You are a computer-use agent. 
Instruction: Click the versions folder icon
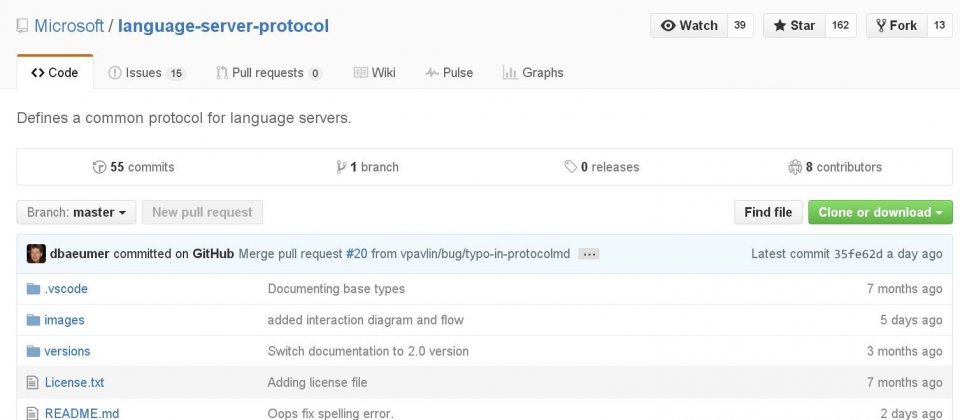[33, 351]
